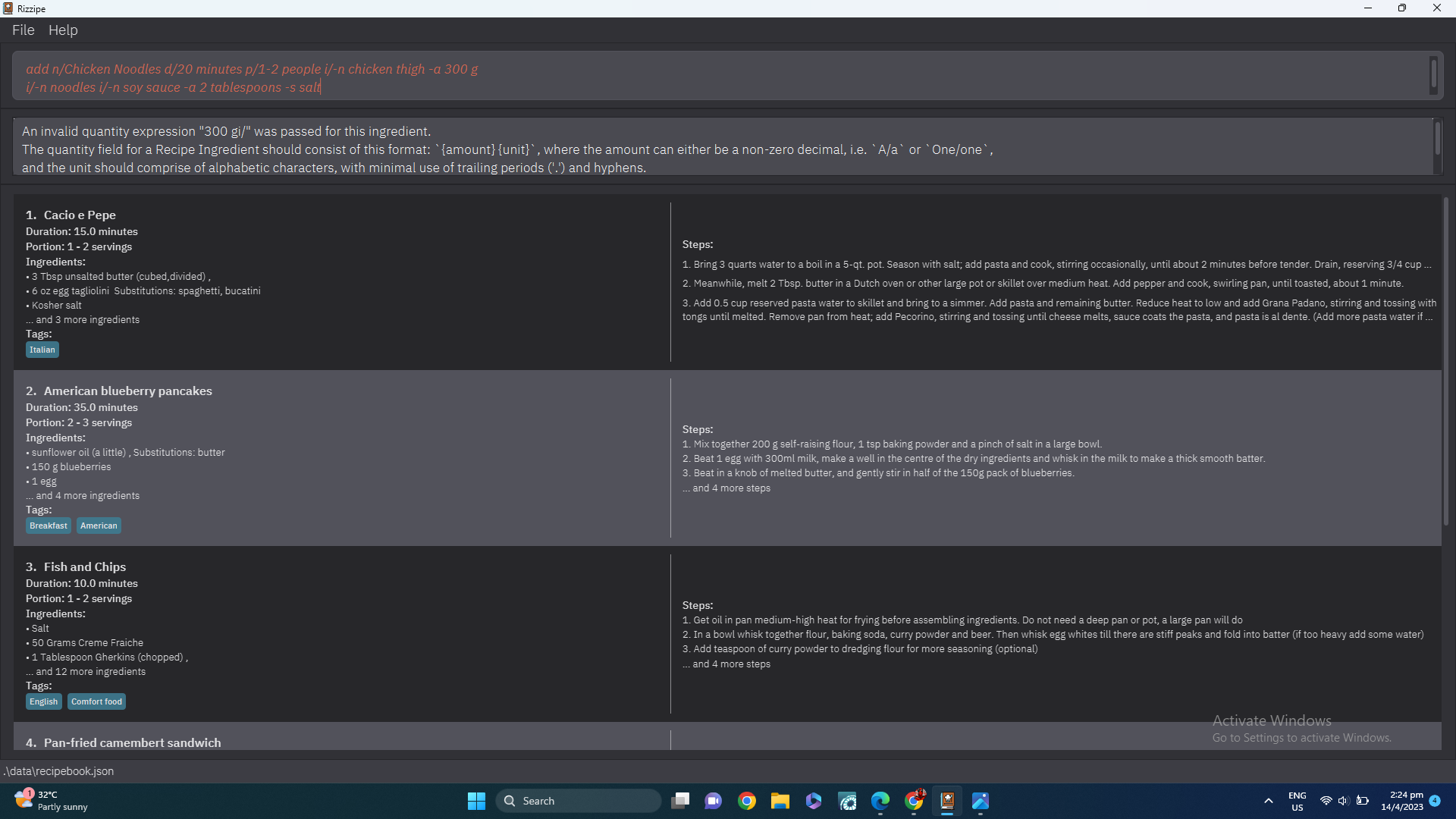
Task: Click the Rizzipe app icon in taskbar
Action: click(x=947, y=801)
